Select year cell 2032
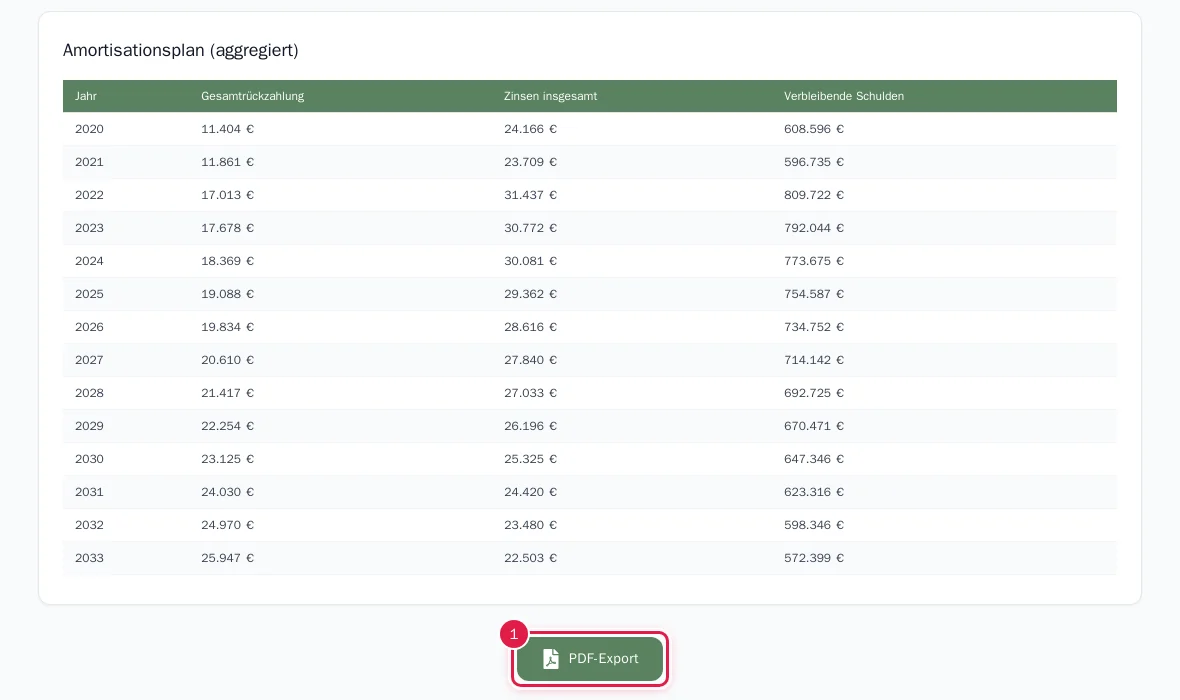1180x700 pixels. (90, 525)
